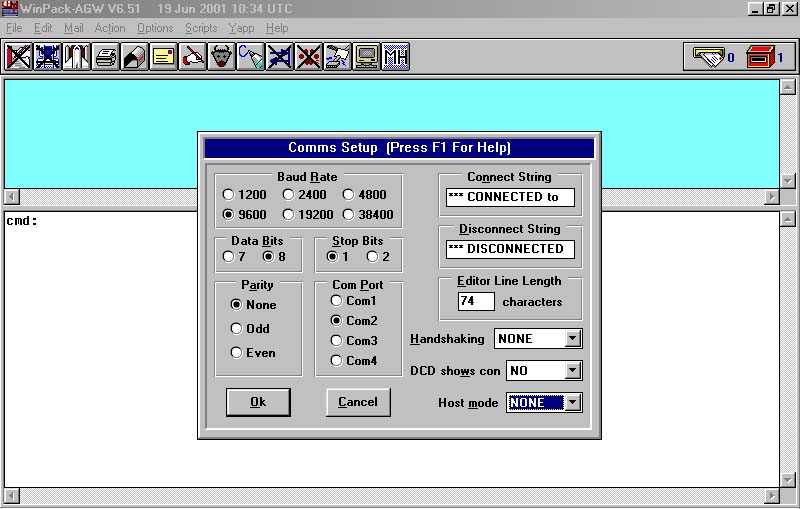Open the Edit menu

point(43,28)
